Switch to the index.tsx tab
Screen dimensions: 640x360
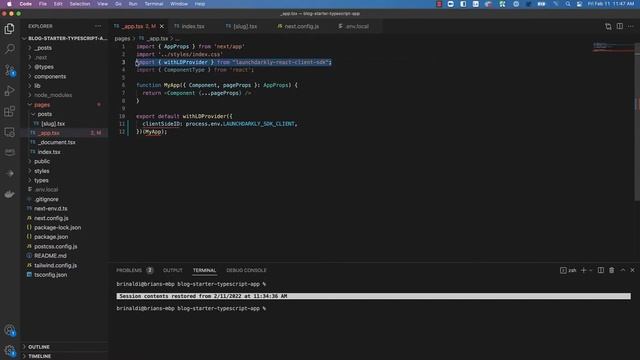193,26
